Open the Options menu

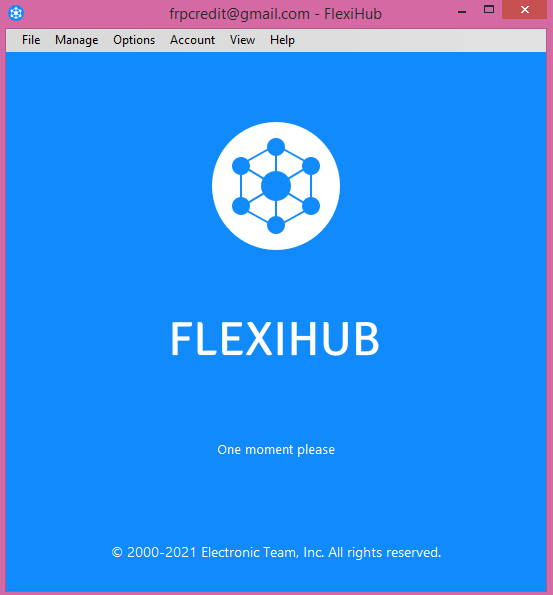[134, 40]
